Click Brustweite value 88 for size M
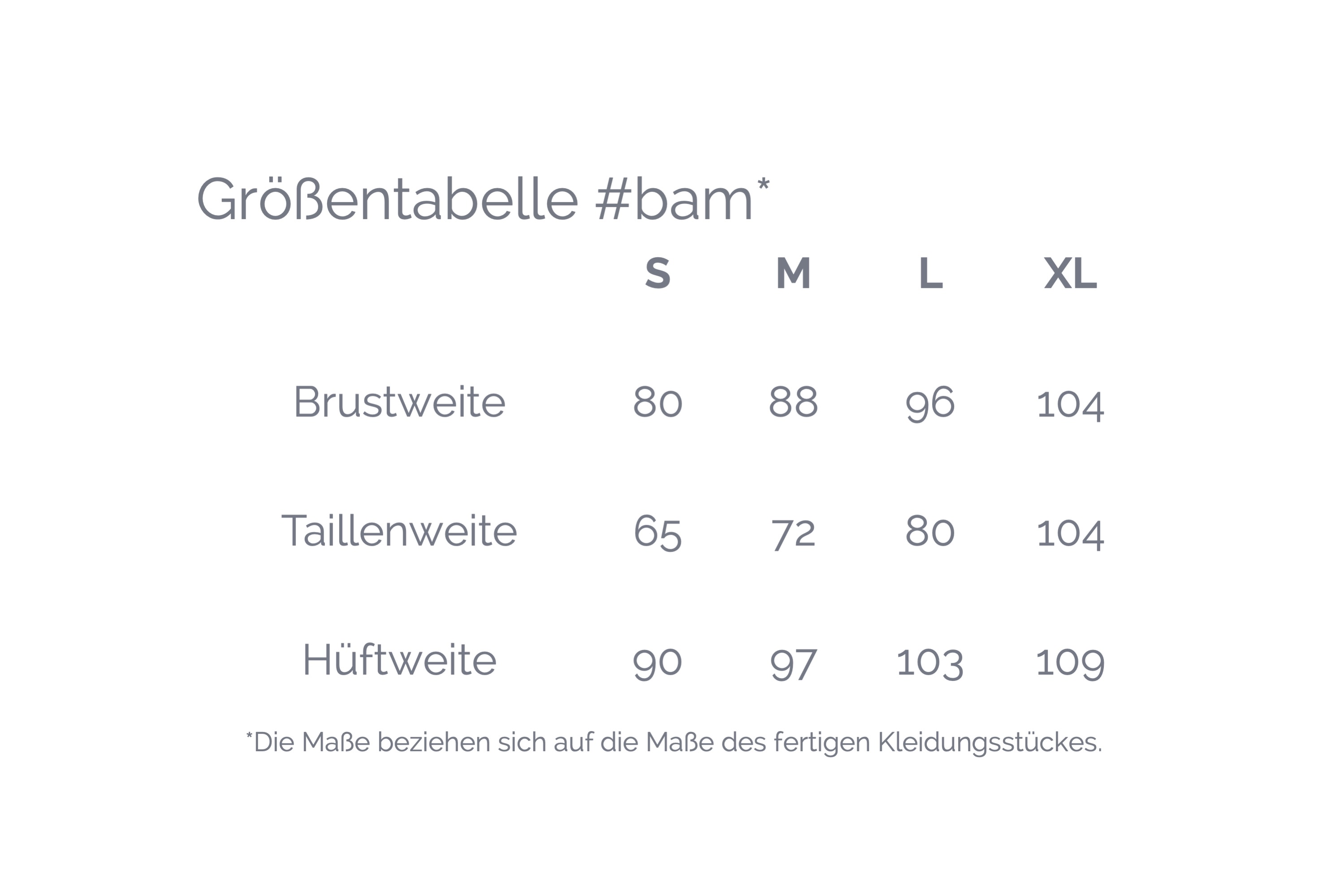The height and width of the screenshot is (896, 1344). pyautogui.click(x=793, y=402)
